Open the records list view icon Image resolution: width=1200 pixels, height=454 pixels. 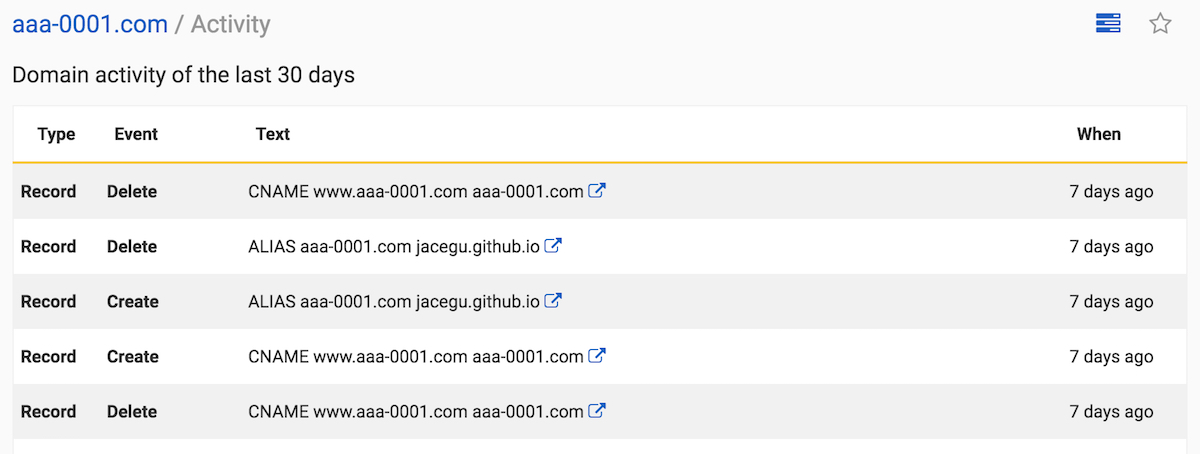(x=1108, y=23)
